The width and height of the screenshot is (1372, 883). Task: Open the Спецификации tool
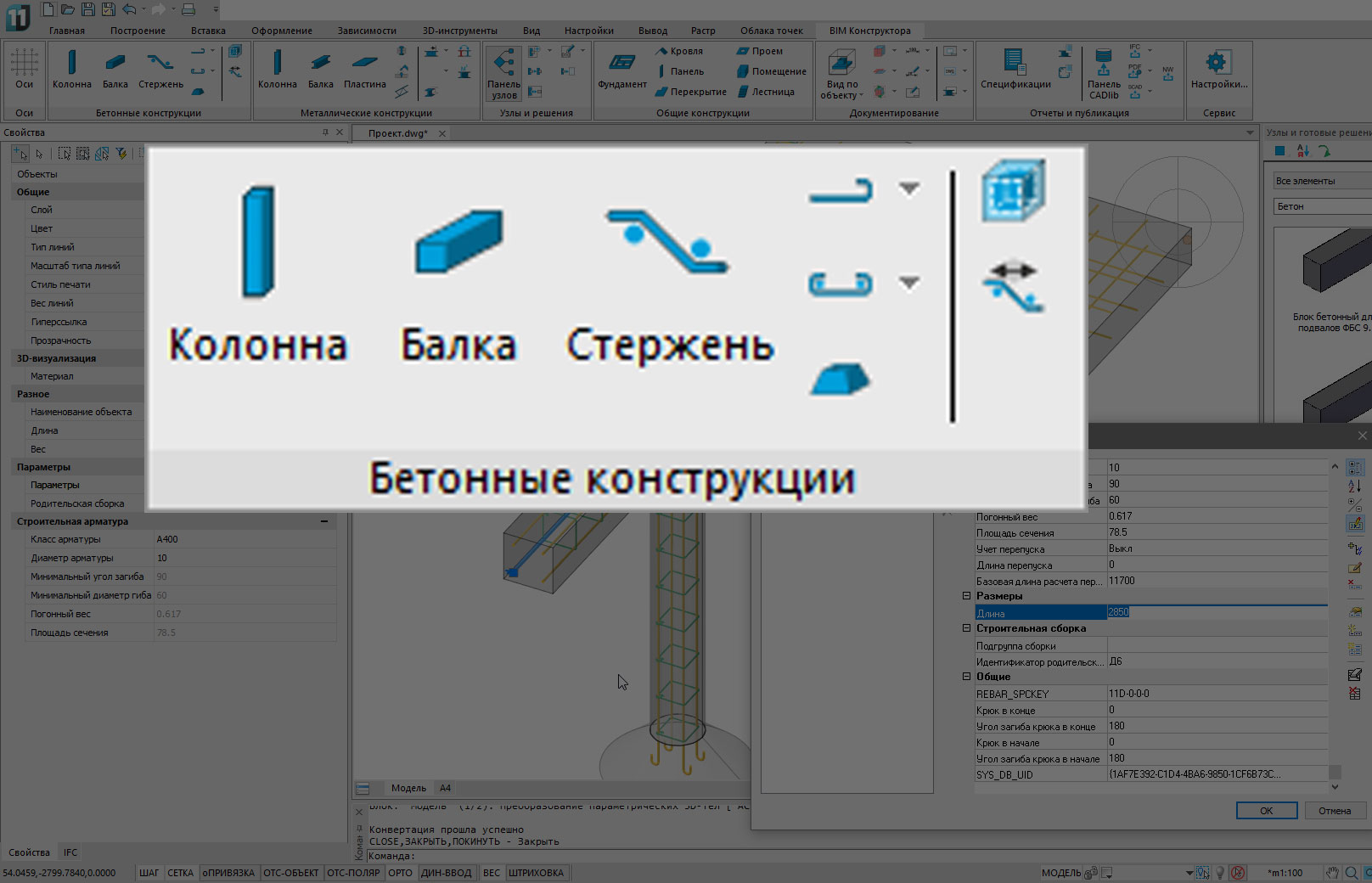coord(1015,69)
